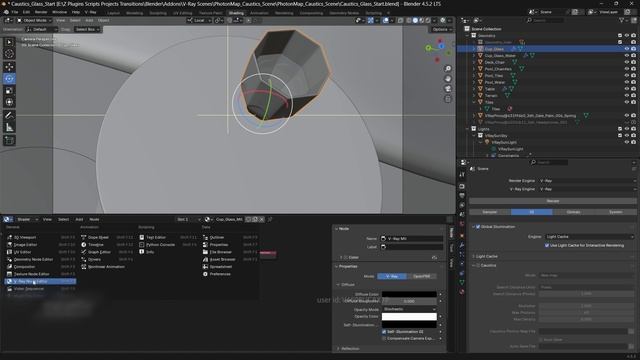Toggle Deck_Chair visibility eye
Viewport: 640px width, 360px height.
(x=627, y=62)
